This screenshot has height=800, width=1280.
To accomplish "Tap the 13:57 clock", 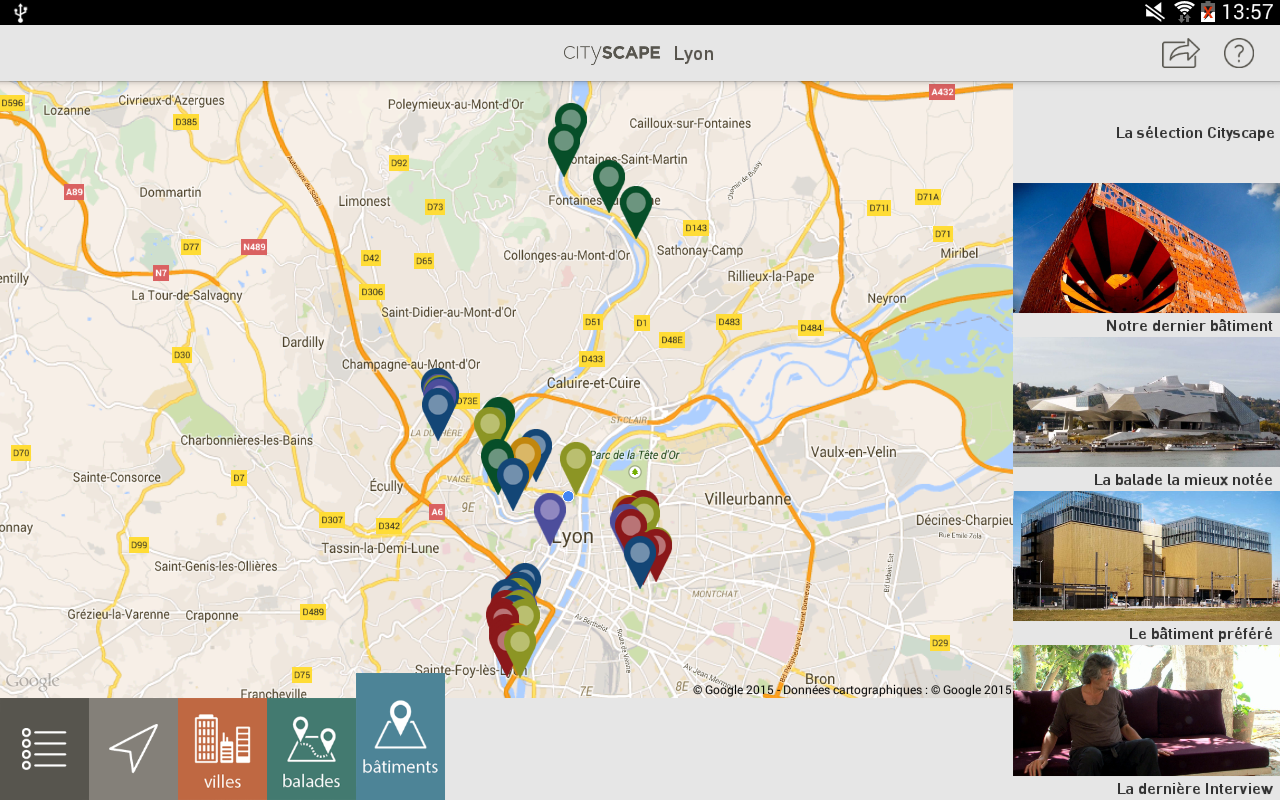I will point(1247,12).
